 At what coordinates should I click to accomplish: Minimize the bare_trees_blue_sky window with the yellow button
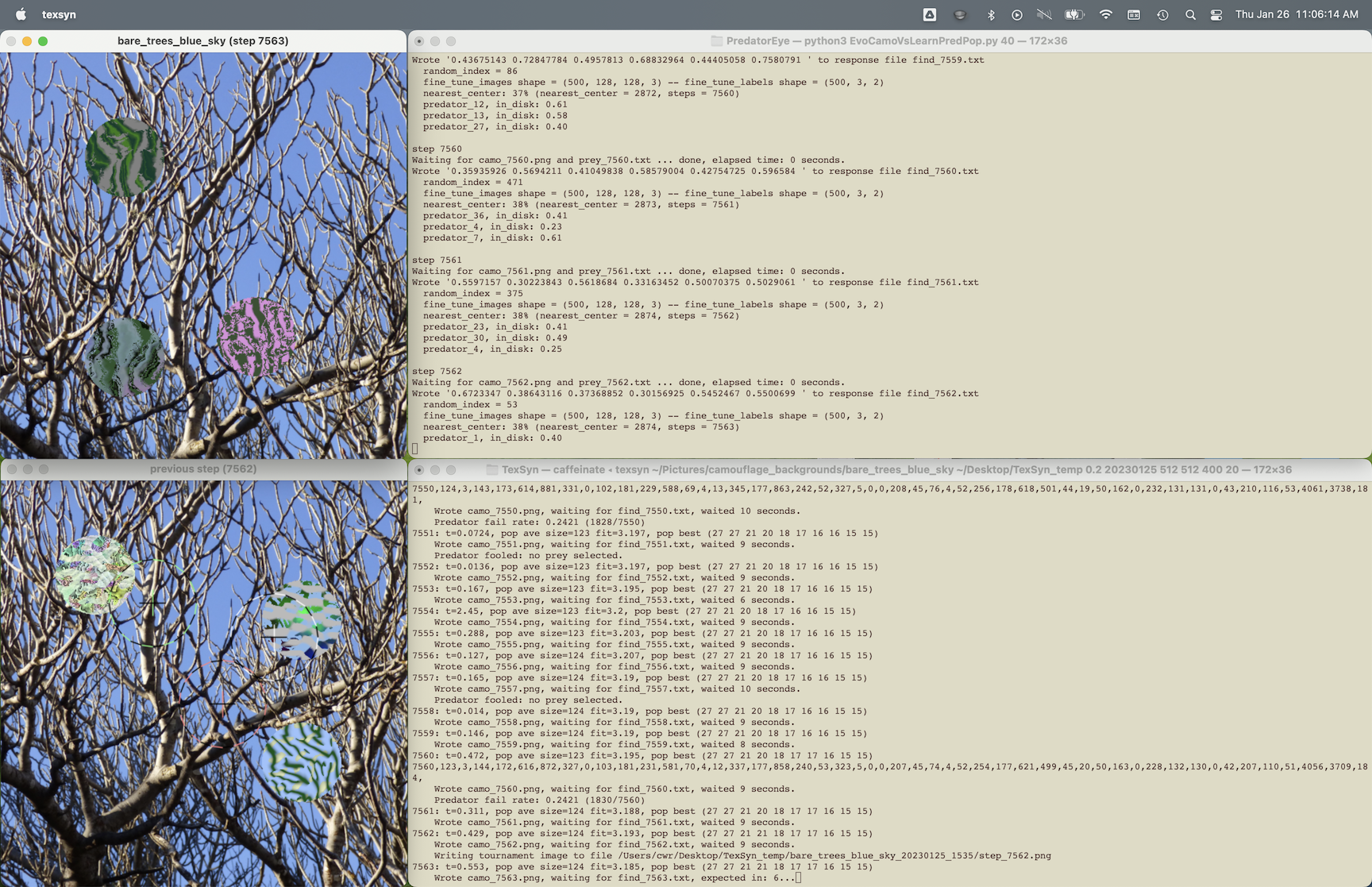click(27, 40)
